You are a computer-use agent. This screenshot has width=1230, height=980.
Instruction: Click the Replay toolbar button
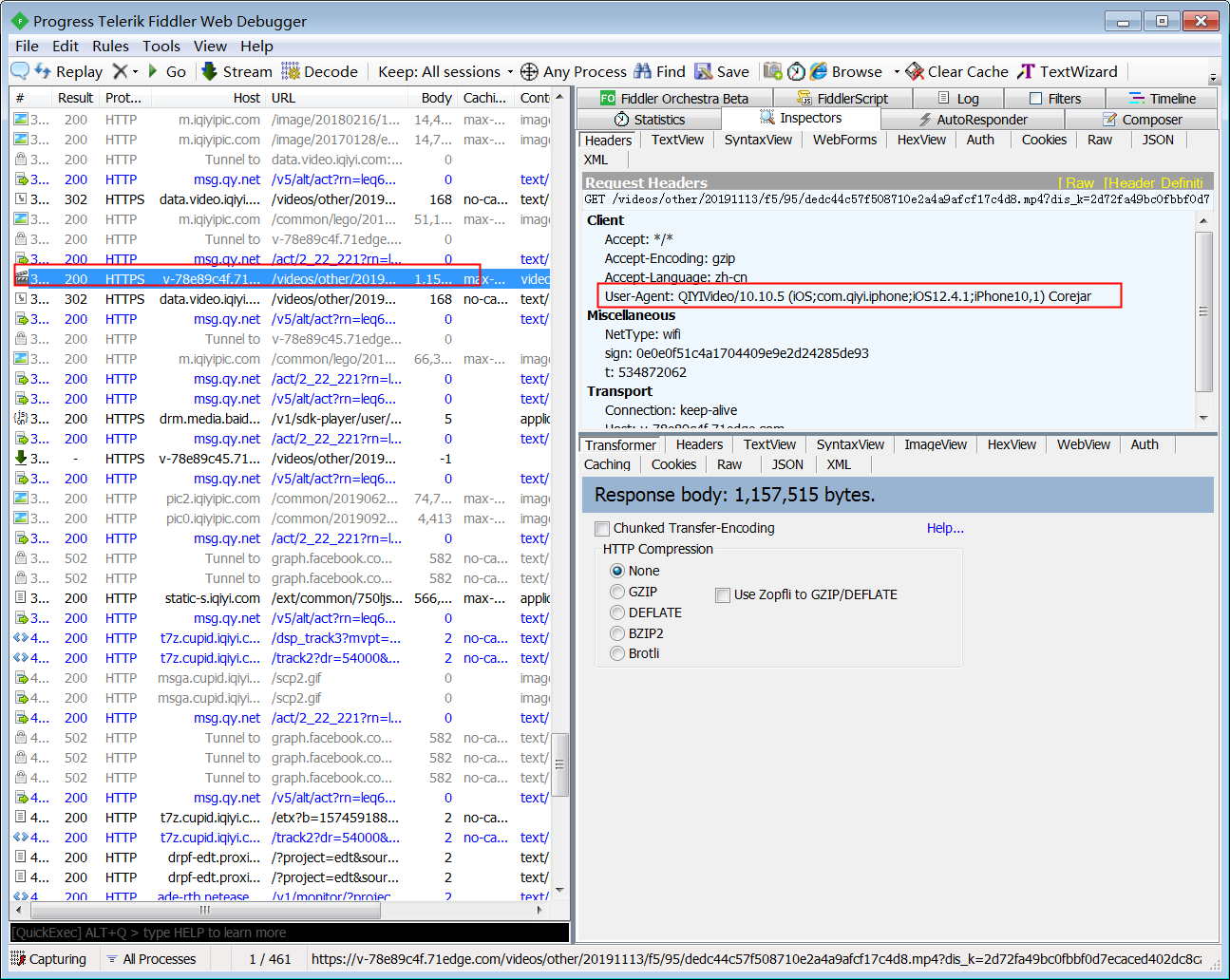click(x=69, y=71)
